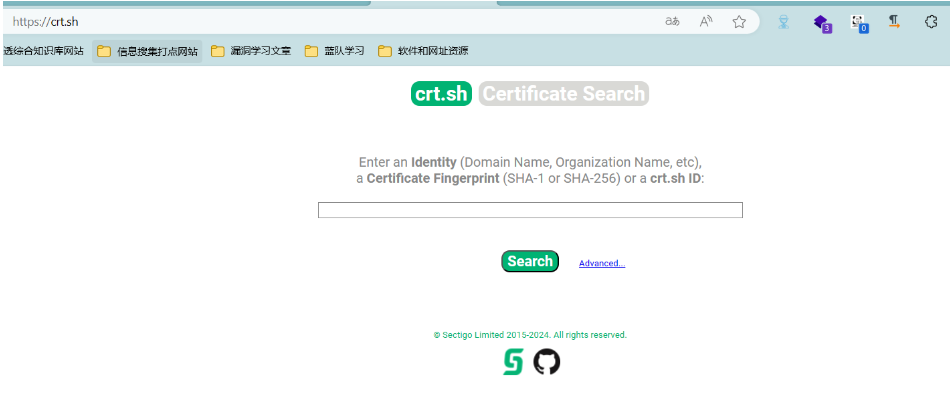The image size is (950, 399).
Task: Open the GitHub logo link in footer
Action: coord(546,361)
